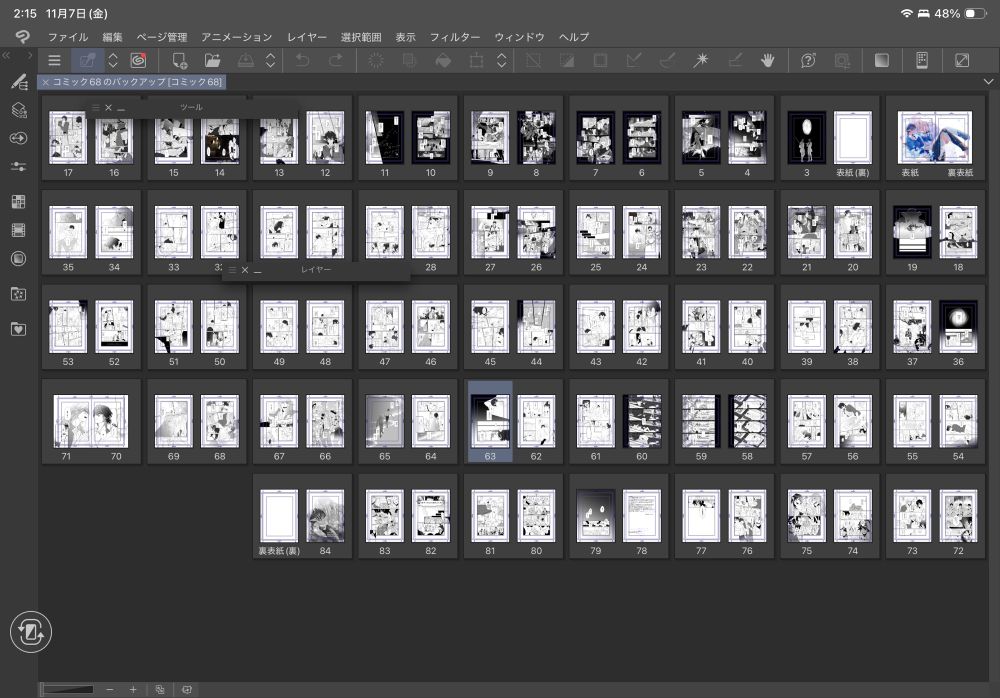Click the invert selection icon
This screenshot has height=698, width=1000.
coord(566,61)
